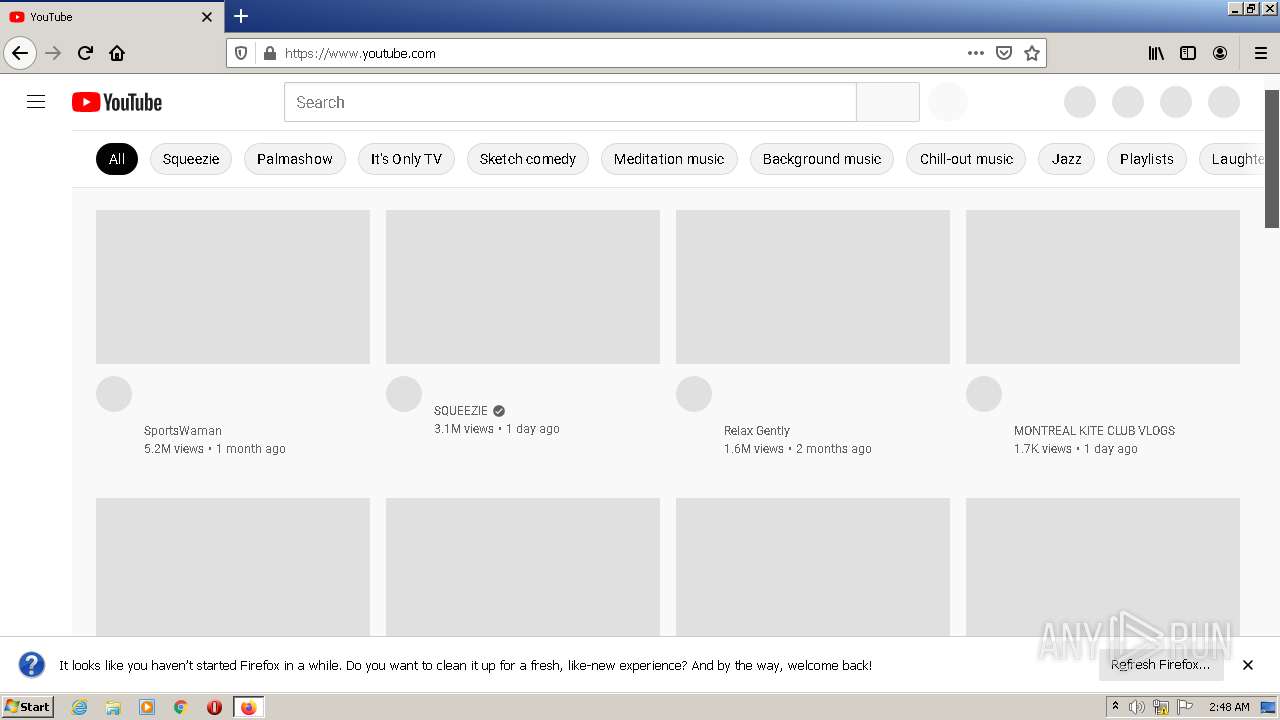The height and width of the screenshot is (720, 1280).
Task: Select the Background music chip
Action: (822, 159)
